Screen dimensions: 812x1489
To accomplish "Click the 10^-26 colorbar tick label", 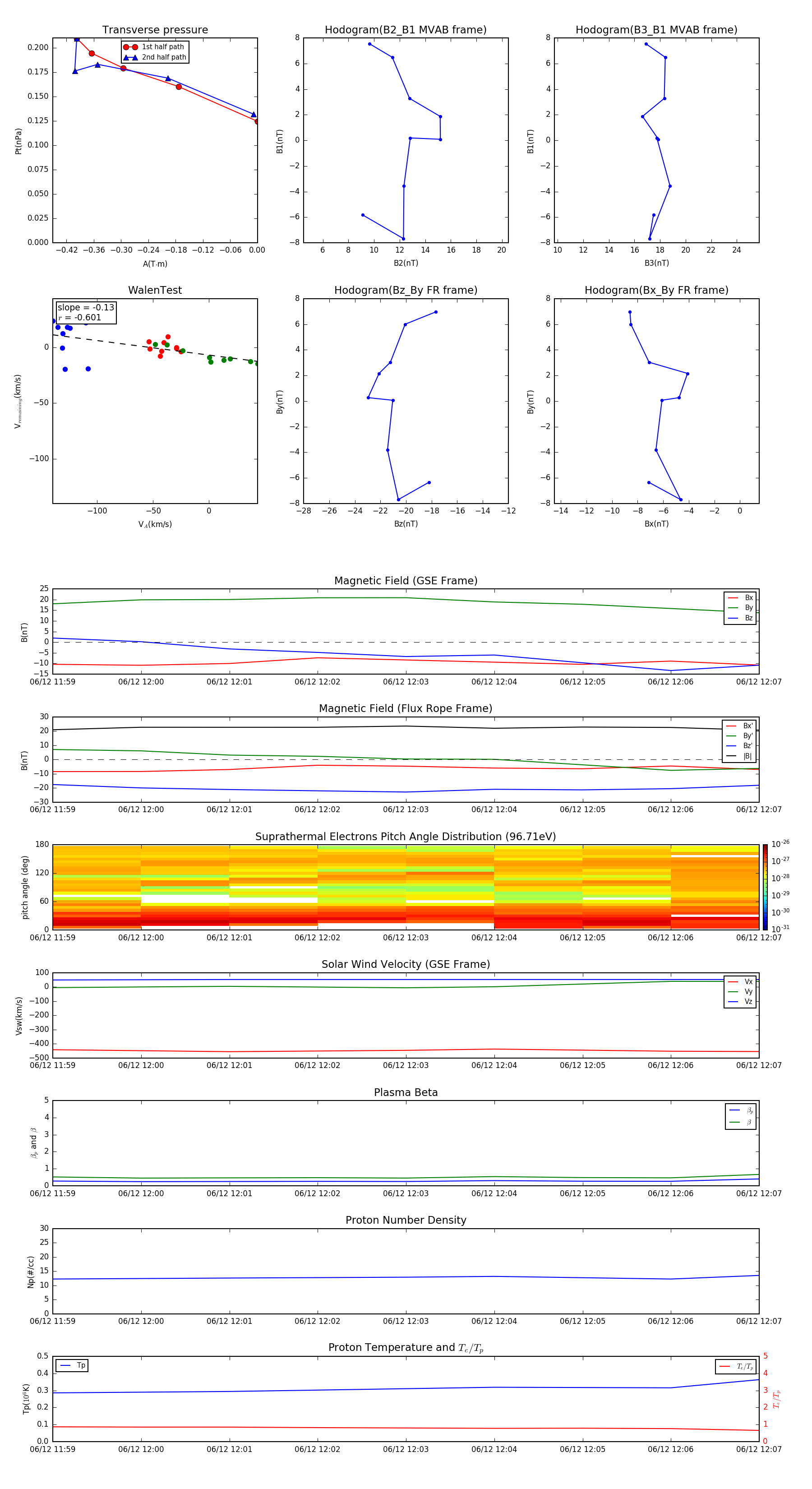I will [x=780, y=844].
